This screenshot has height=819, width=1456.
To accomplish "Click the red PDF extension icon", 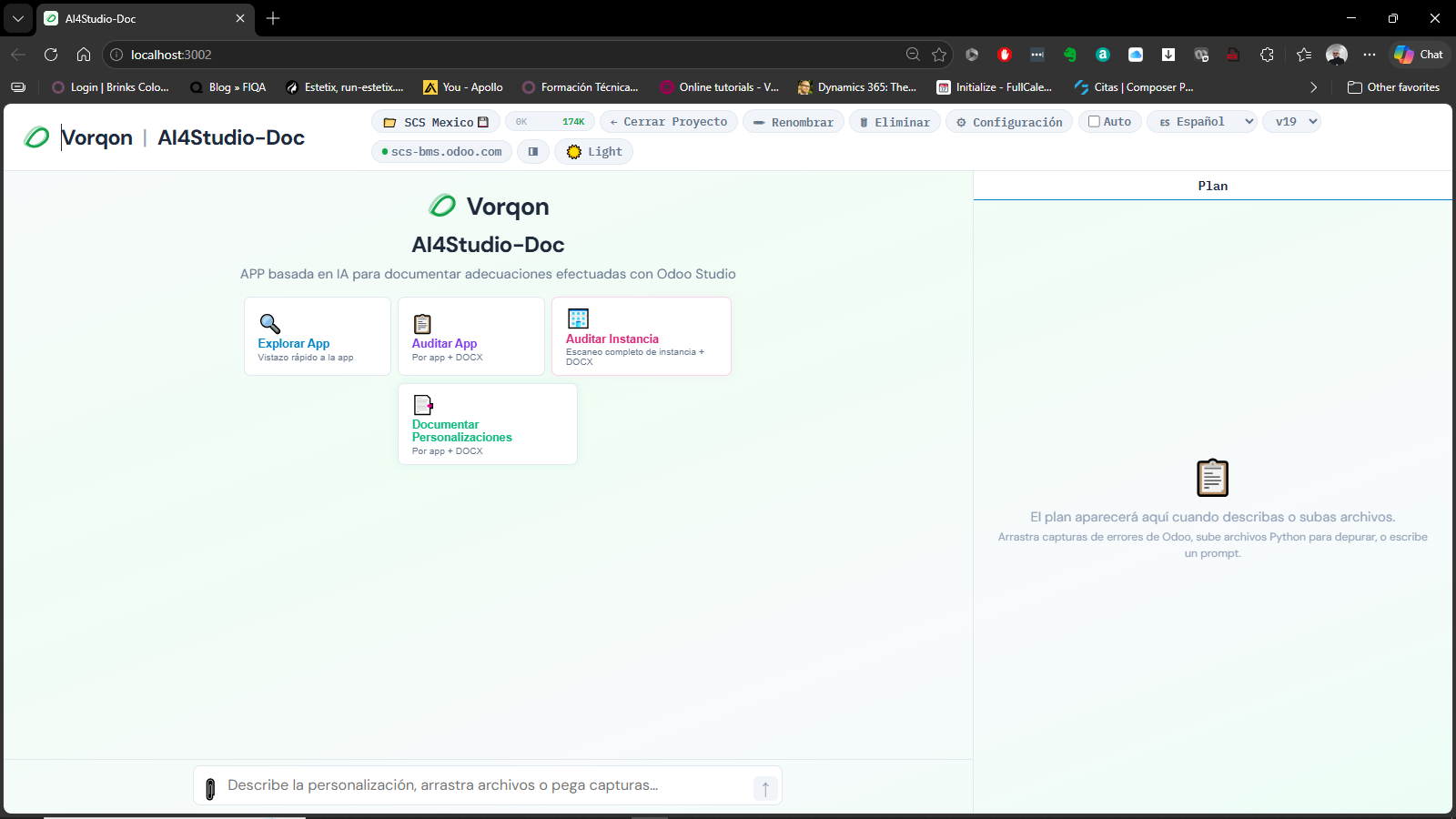I will point(1233,55).
